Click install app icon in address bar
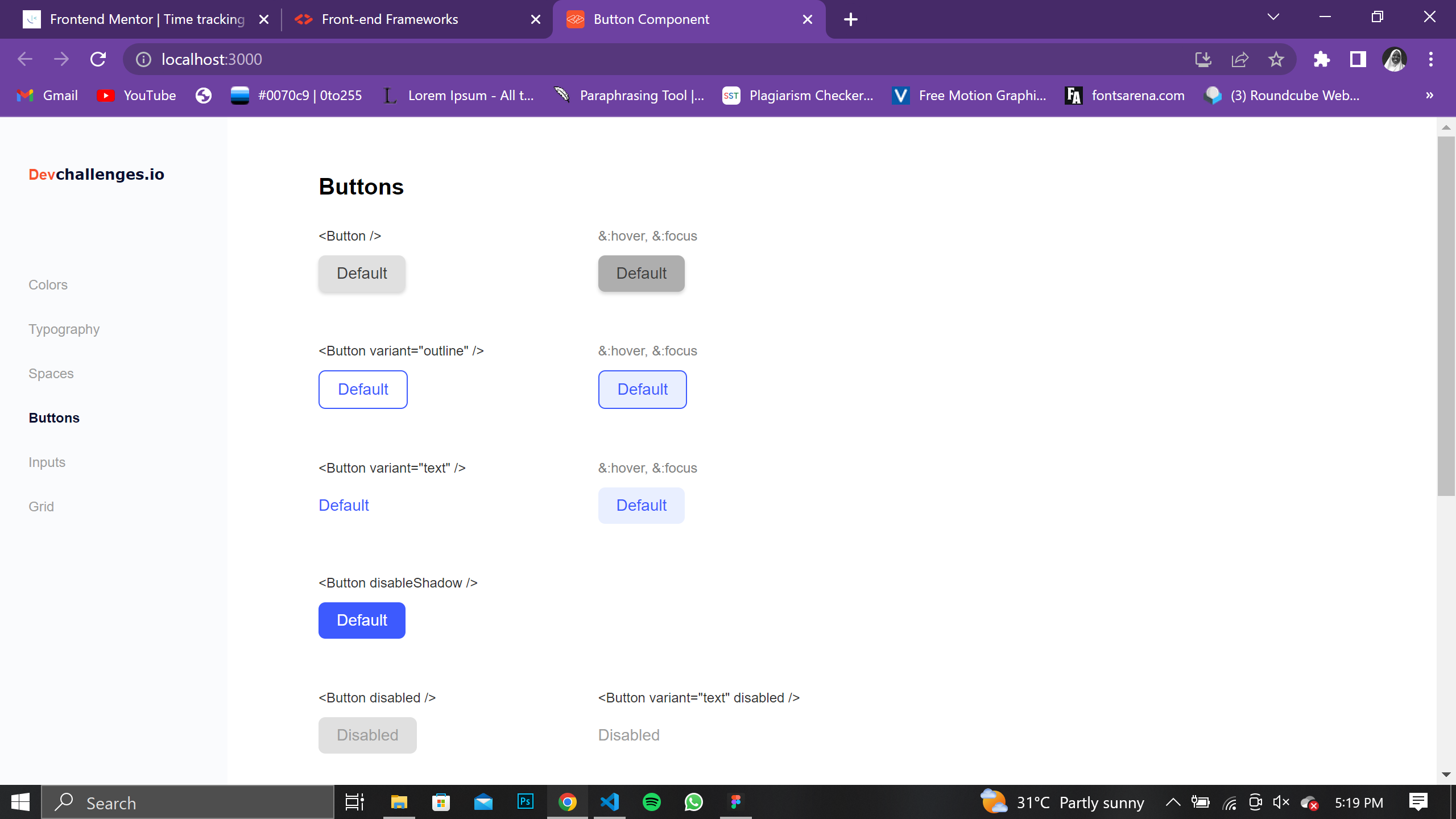Image resolution: width=1456 pixels, height=819 pixels. (1203, 59)
